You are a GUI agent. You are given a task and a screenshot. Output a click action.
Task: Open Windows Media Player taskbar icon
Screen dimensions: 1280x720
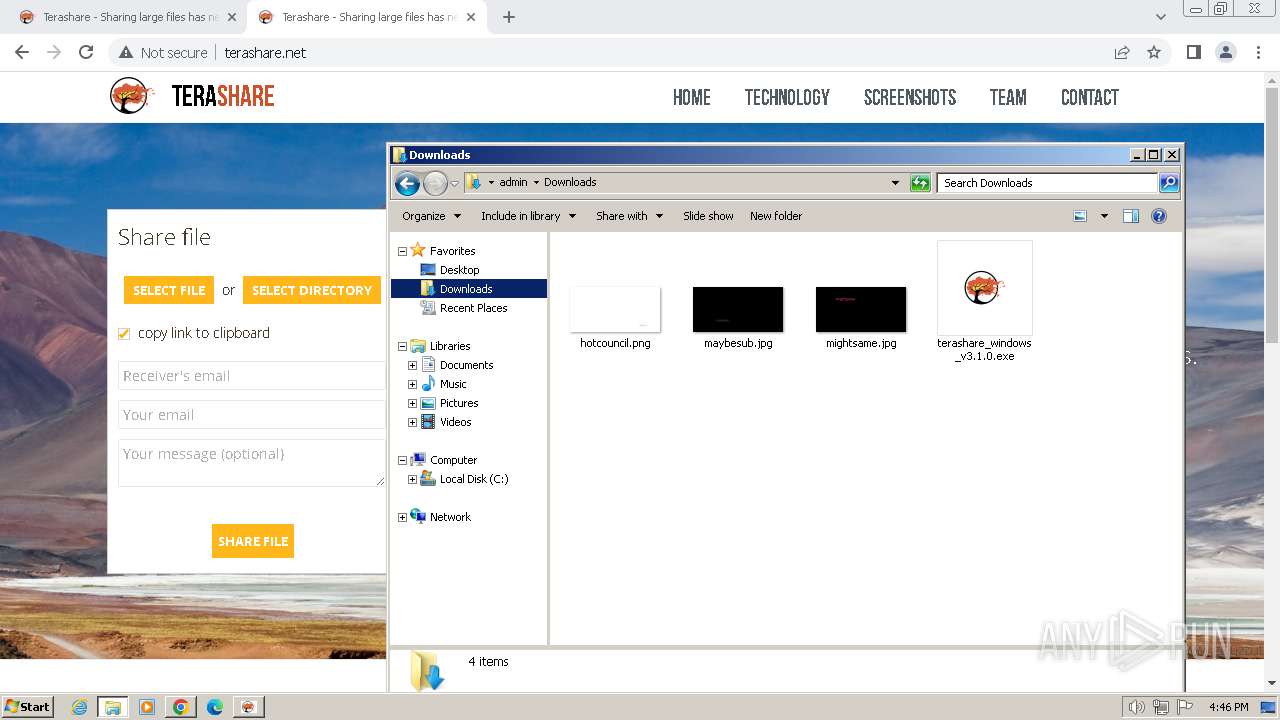[147, 707]
